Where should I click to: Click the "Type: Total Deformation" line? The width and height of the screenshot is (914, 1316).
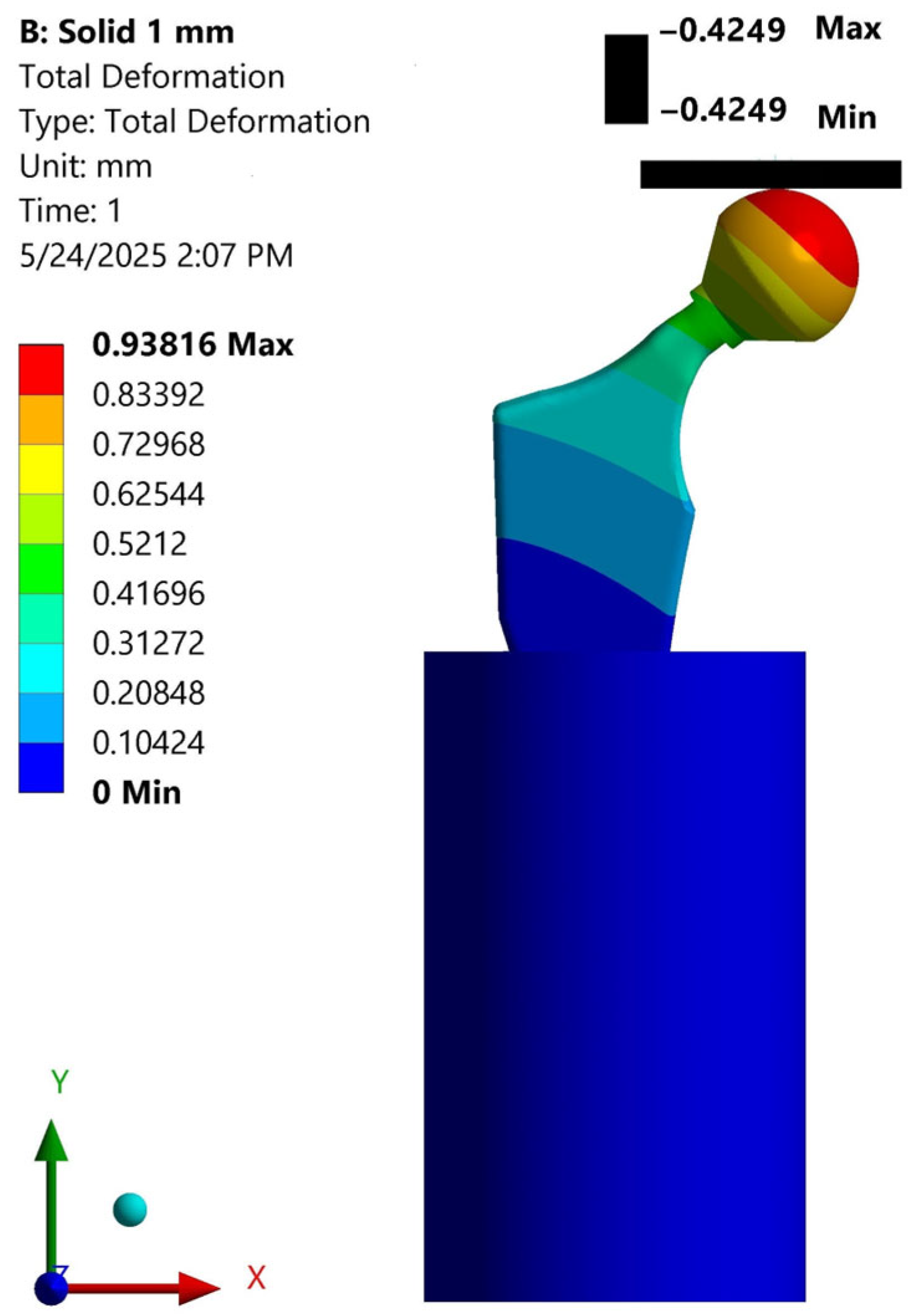(194, 121)
